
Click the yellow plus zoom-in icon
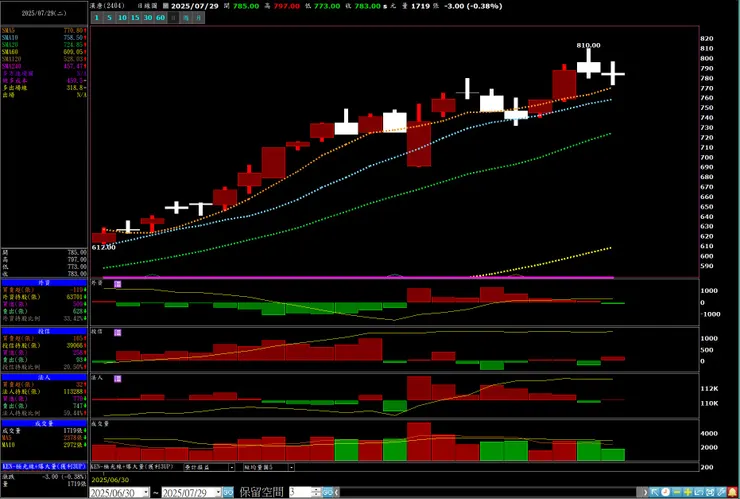[688, 492]
